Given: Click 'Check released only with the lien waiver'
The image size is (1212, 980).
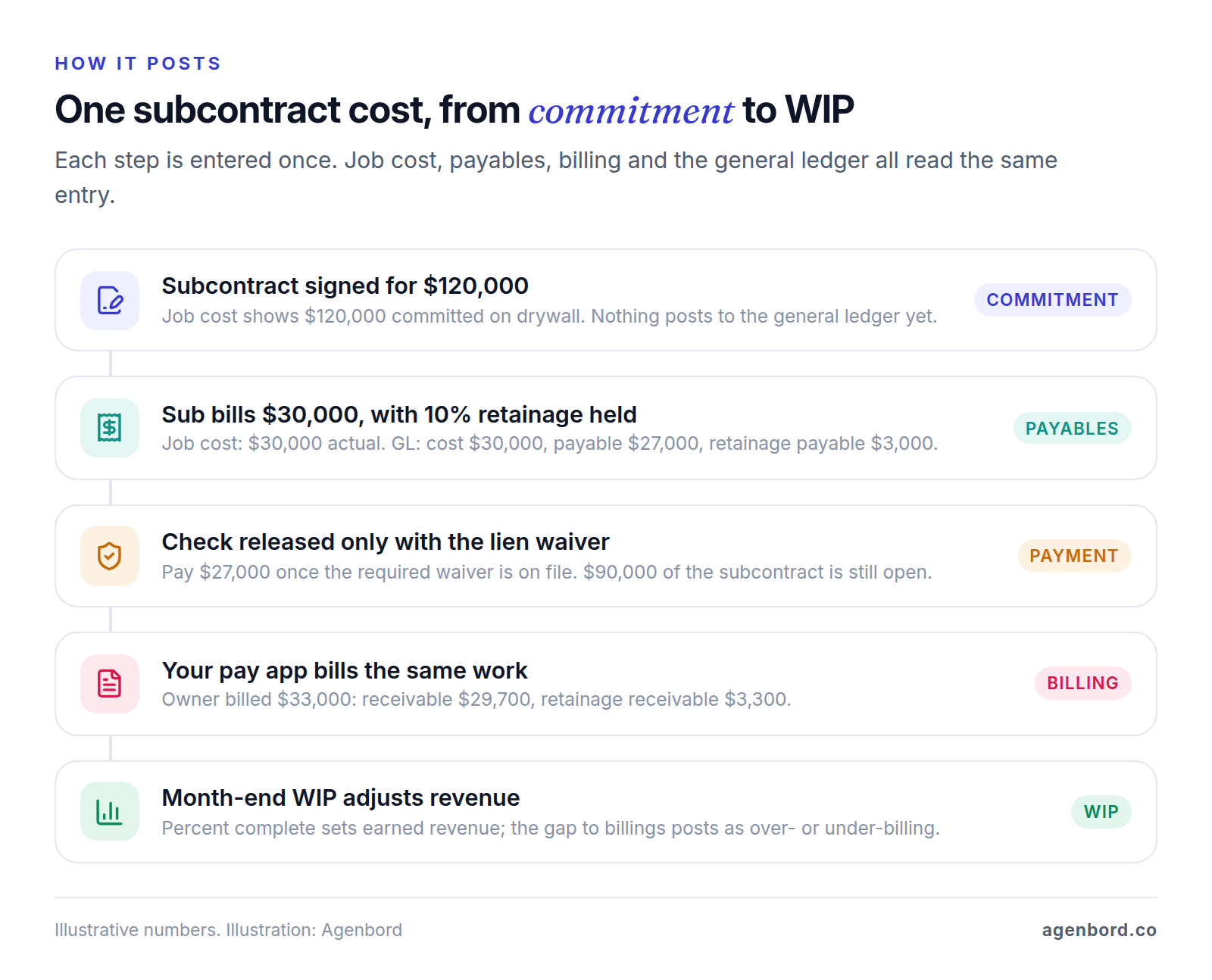Looking at the screenshot, I should click(x=386, y=541).
